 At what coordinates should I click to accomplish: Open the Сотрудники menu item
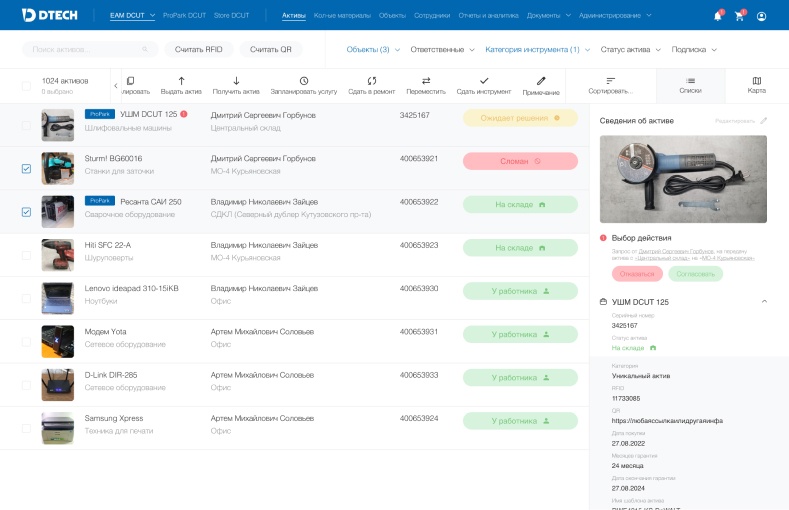click(x=432, y=16)
